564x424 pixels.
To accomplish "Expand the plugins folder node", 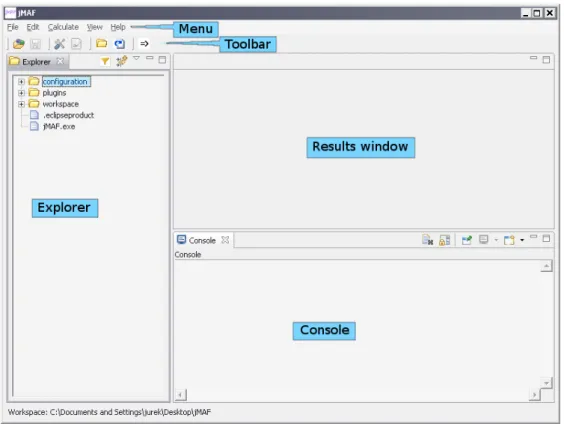I will (x=21, y=93).
